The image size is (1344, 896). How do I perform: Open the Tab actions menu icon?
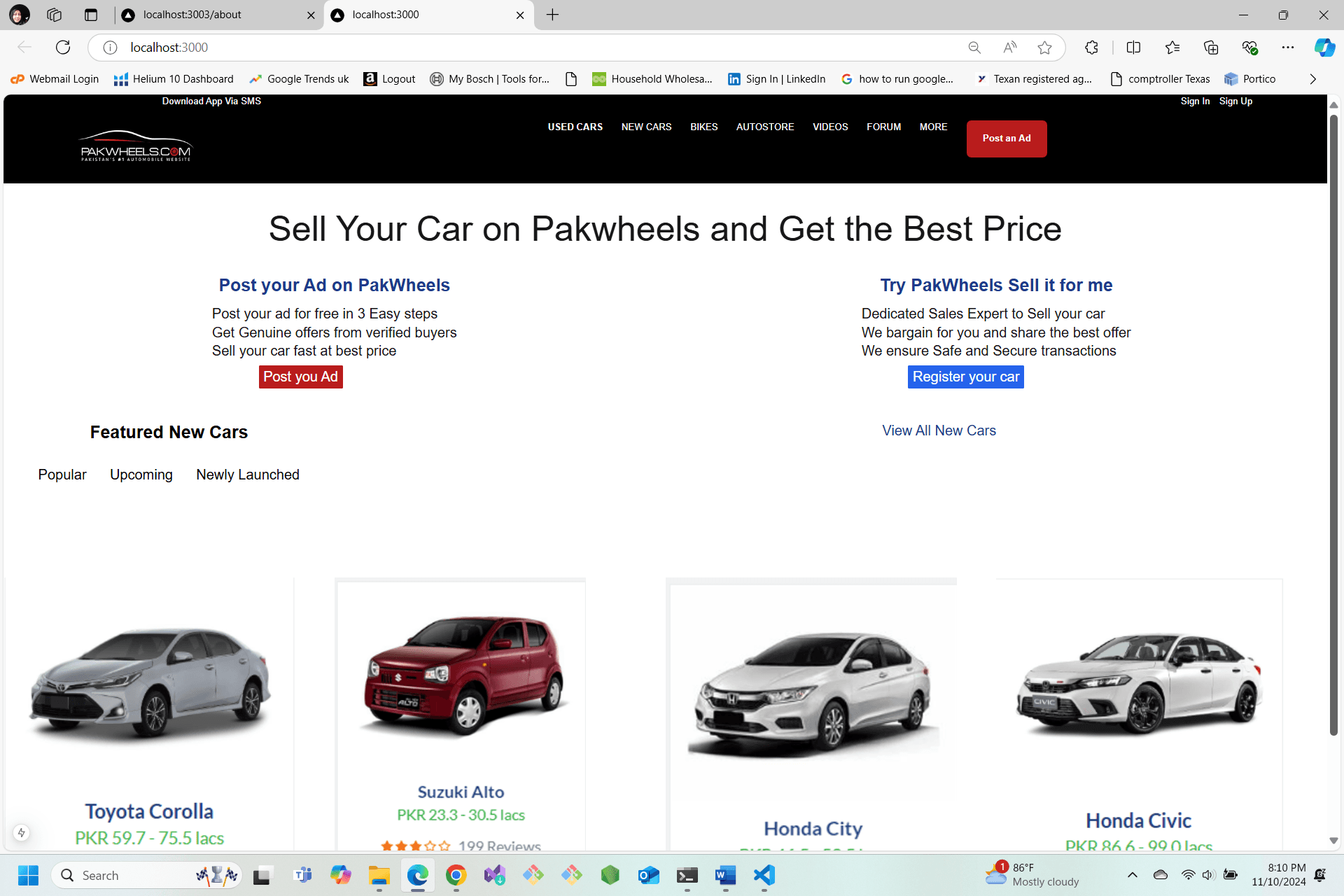[91, 15]
